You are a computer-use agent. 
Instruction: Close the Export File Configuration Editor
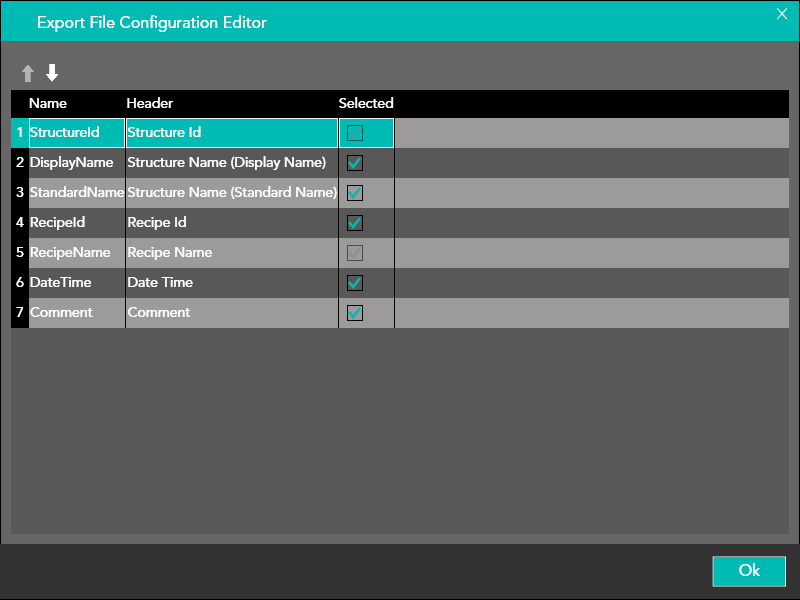coord(782,13)
